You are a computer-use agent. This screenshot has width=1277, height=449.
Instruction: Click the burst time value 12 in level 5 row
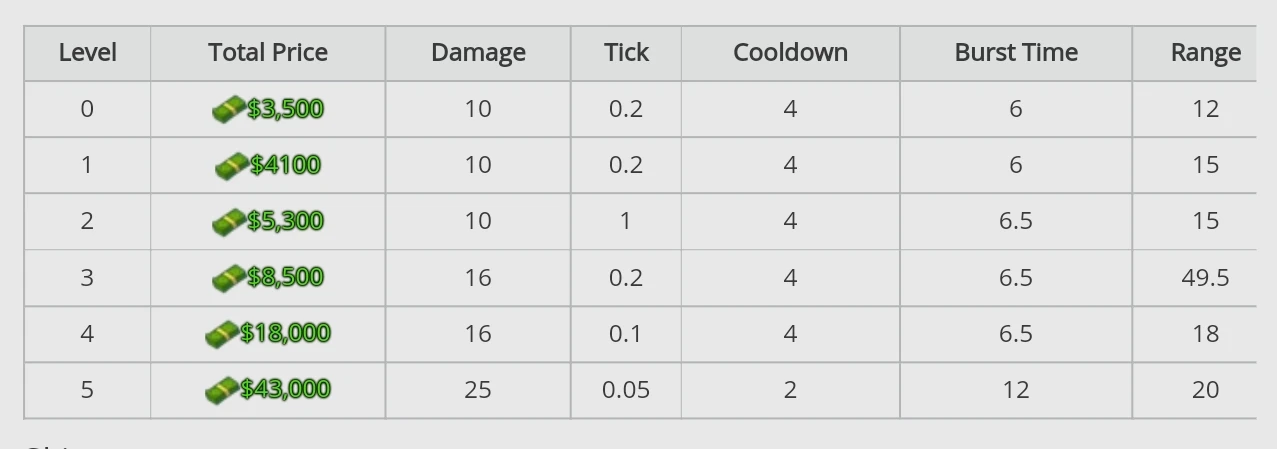[x=1016, y=390]
